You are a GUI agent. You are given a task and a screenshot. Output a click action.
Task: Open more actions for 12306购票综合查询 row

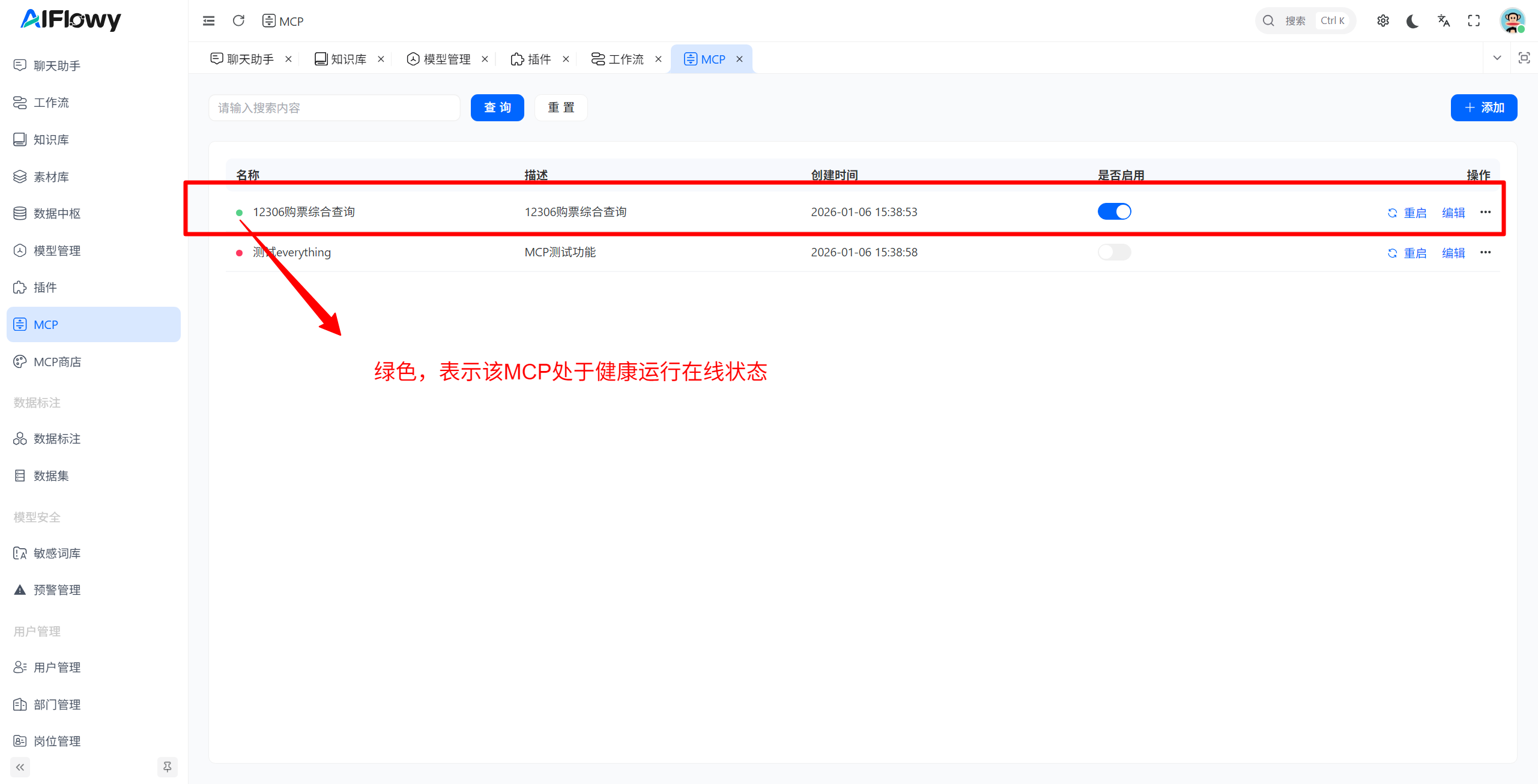(x=1485, y=212)
